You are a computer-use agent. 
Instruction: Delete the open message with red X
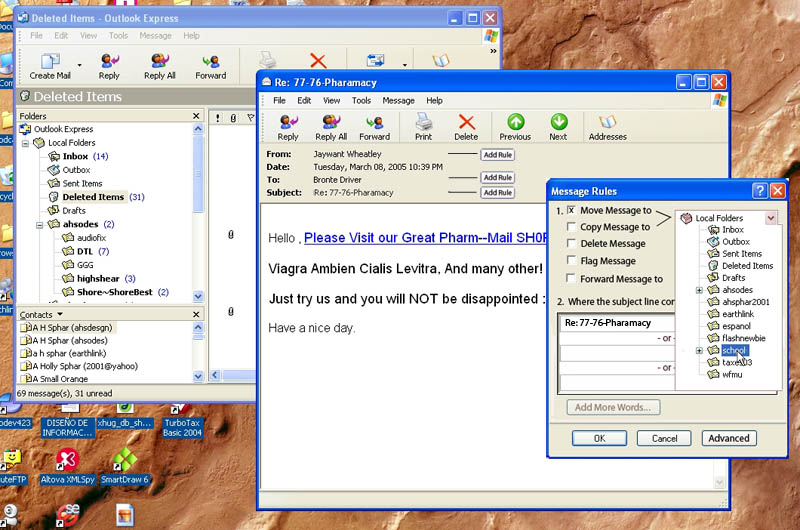pyautogui.click(x=466, y=127)
